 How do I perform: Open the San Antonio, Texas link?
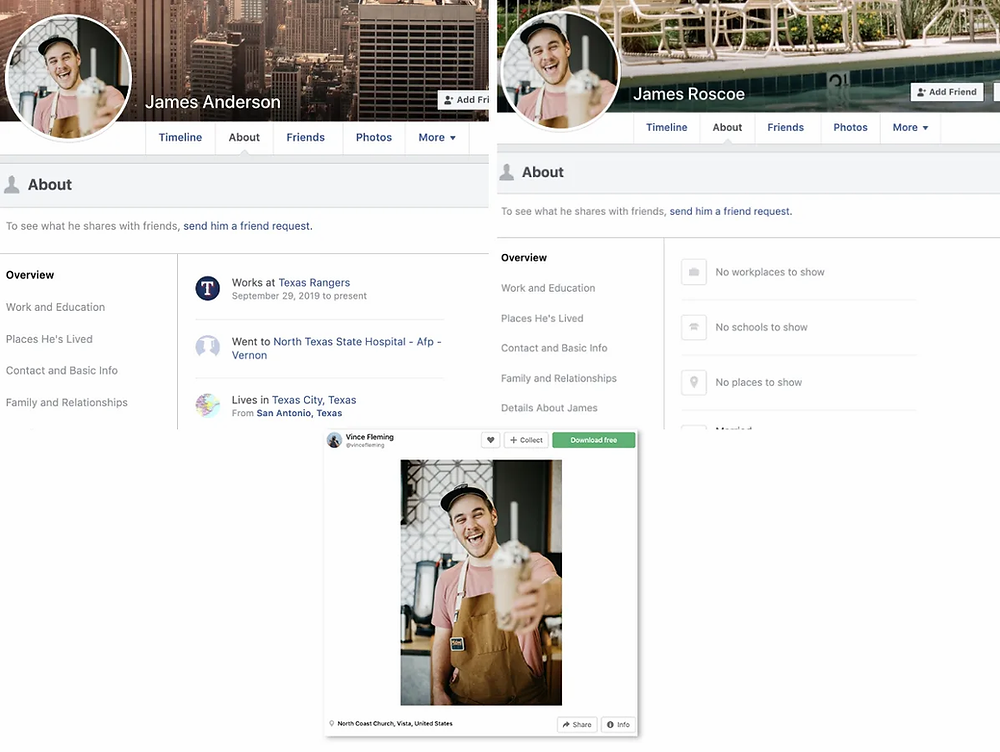pyautogui.click(x=299, y=413)
